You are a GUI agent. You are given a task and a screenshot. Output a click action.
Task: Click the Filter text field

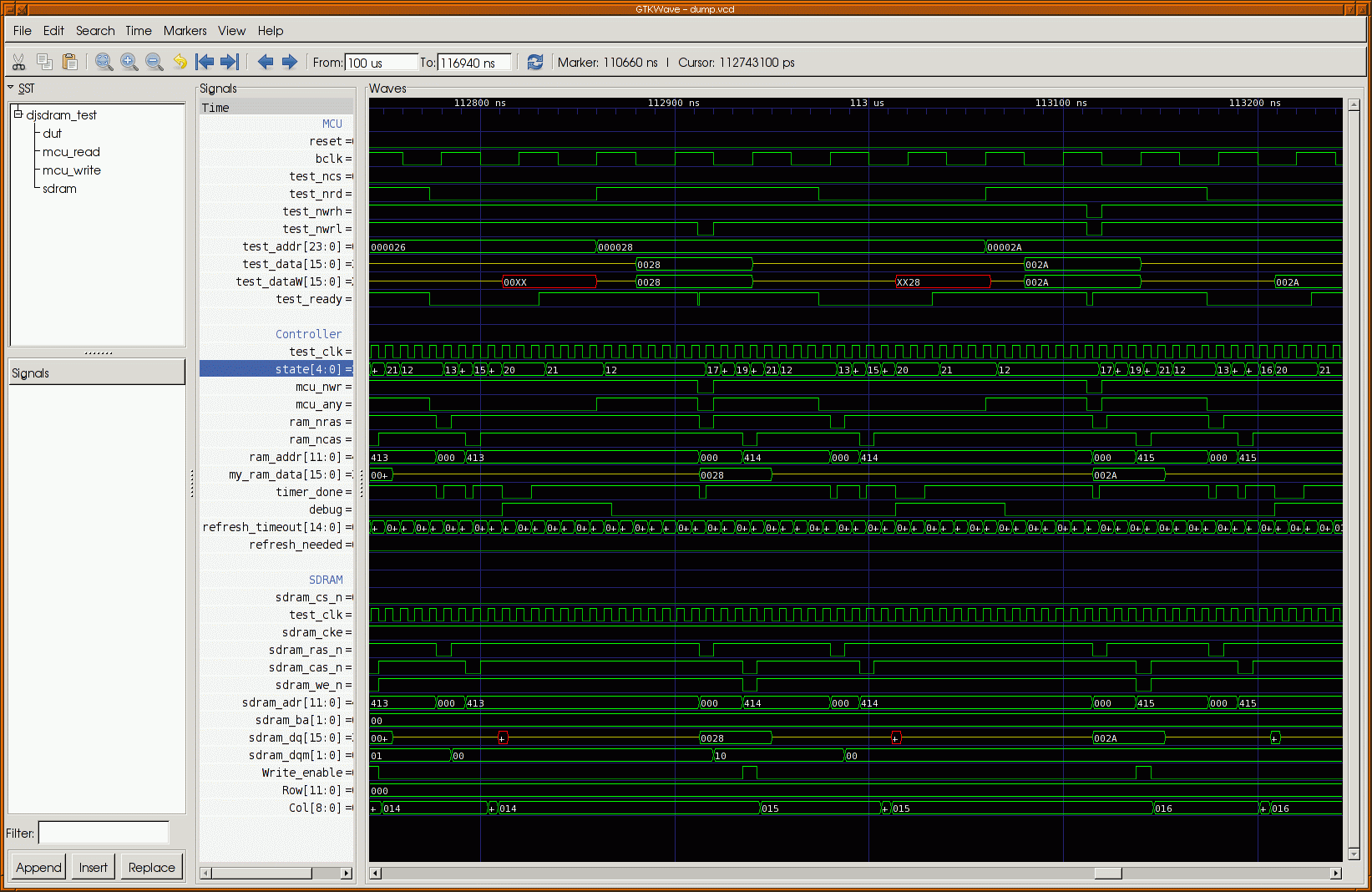coord(104,833)
